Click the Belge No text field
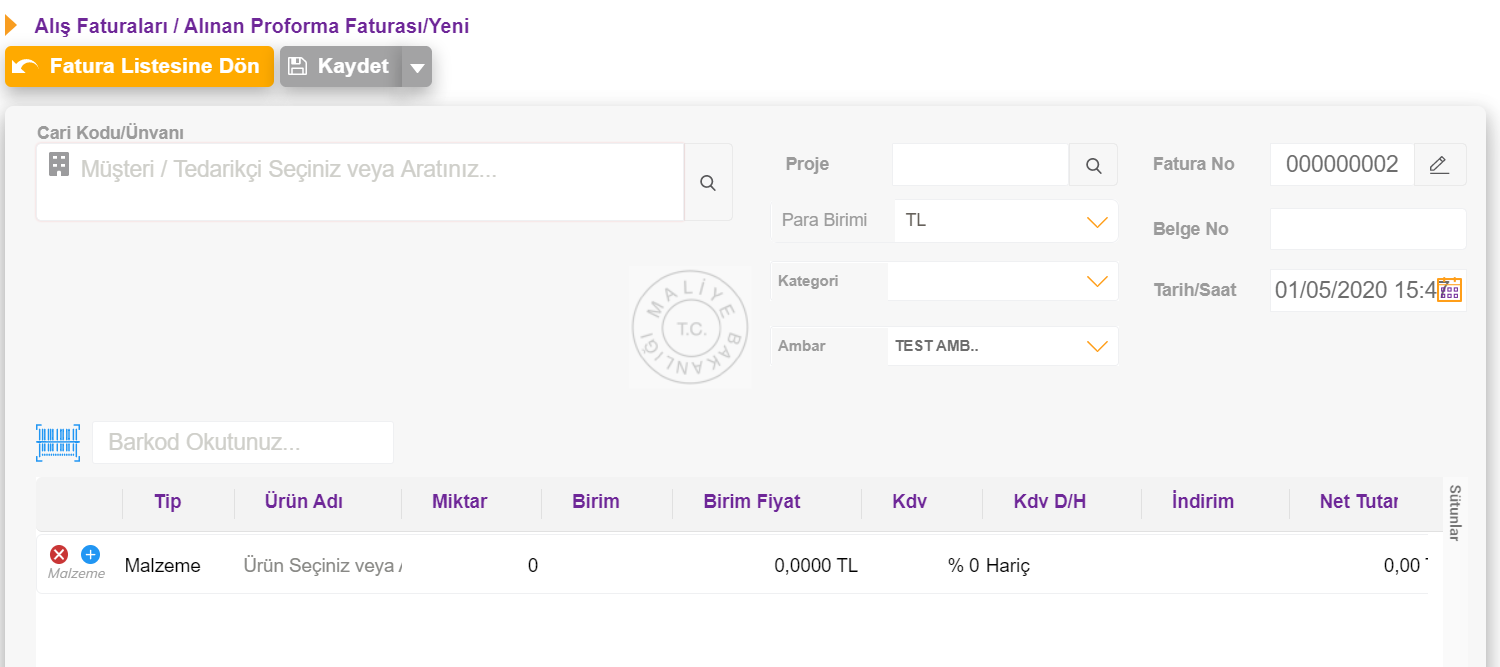The image size is (1500, 667). click(1368, 229)
